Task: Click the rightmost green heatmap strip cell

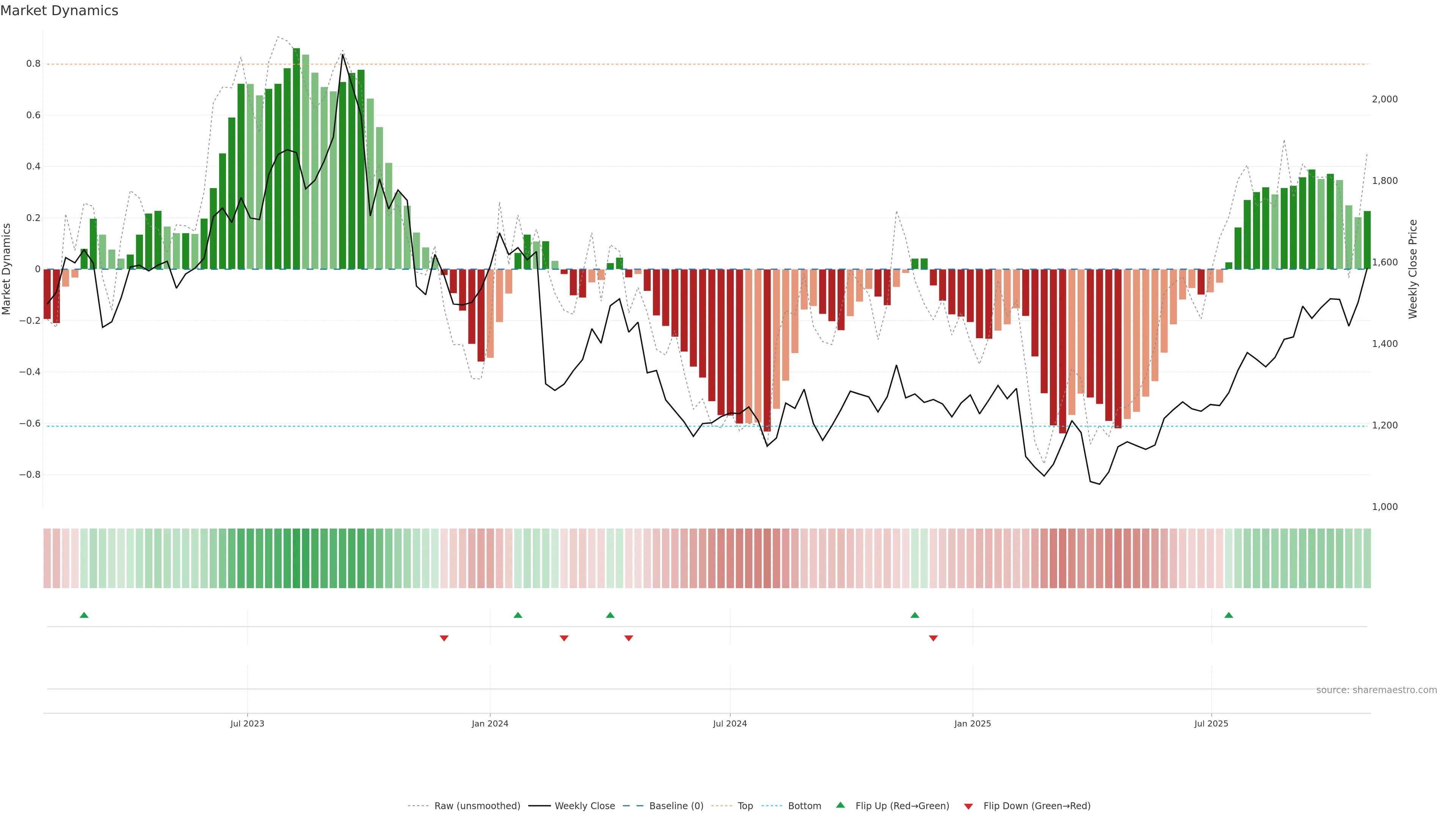Action: 1367,559
